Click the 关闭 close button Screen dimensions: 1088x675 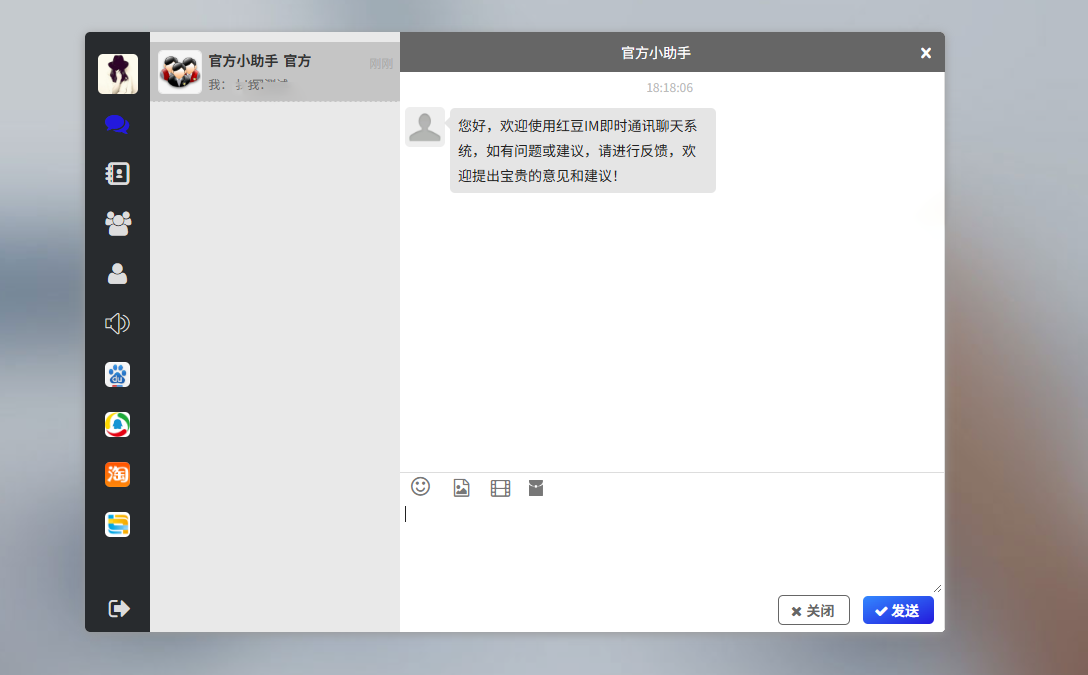813,610
